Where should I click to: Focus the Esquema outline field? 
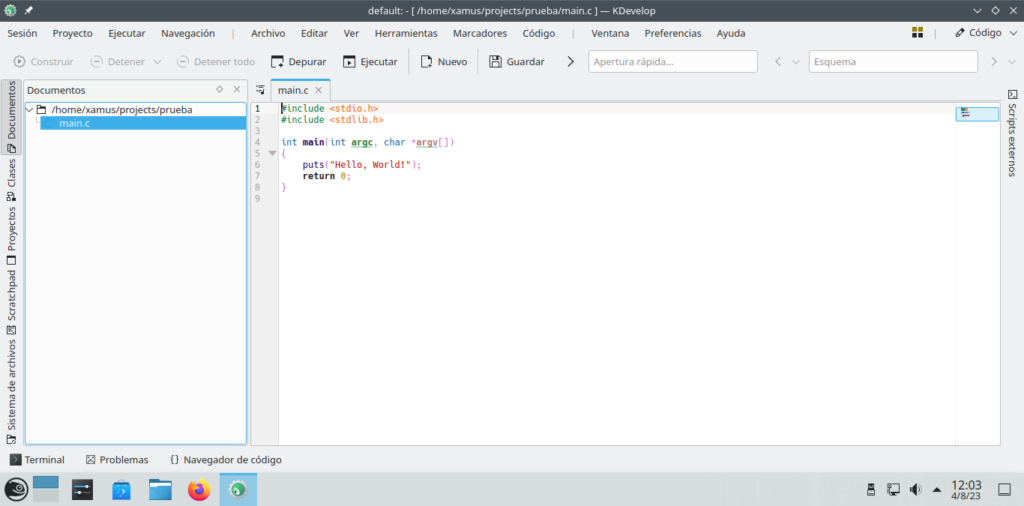(x=893, y=61)
